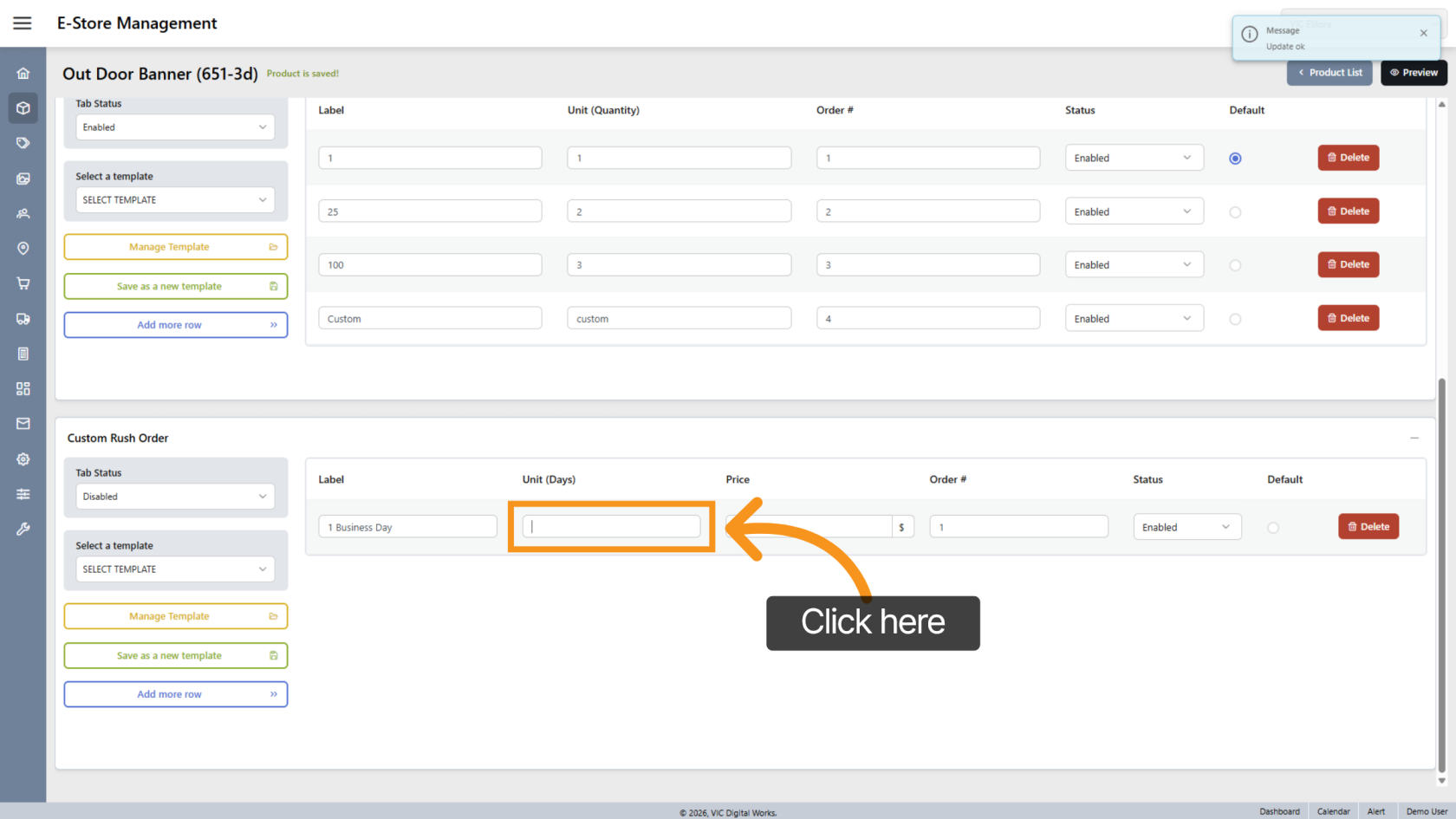Open the shopping cart sidebar icon
This screenshot has width=1456, height=819.
(23, 283)
